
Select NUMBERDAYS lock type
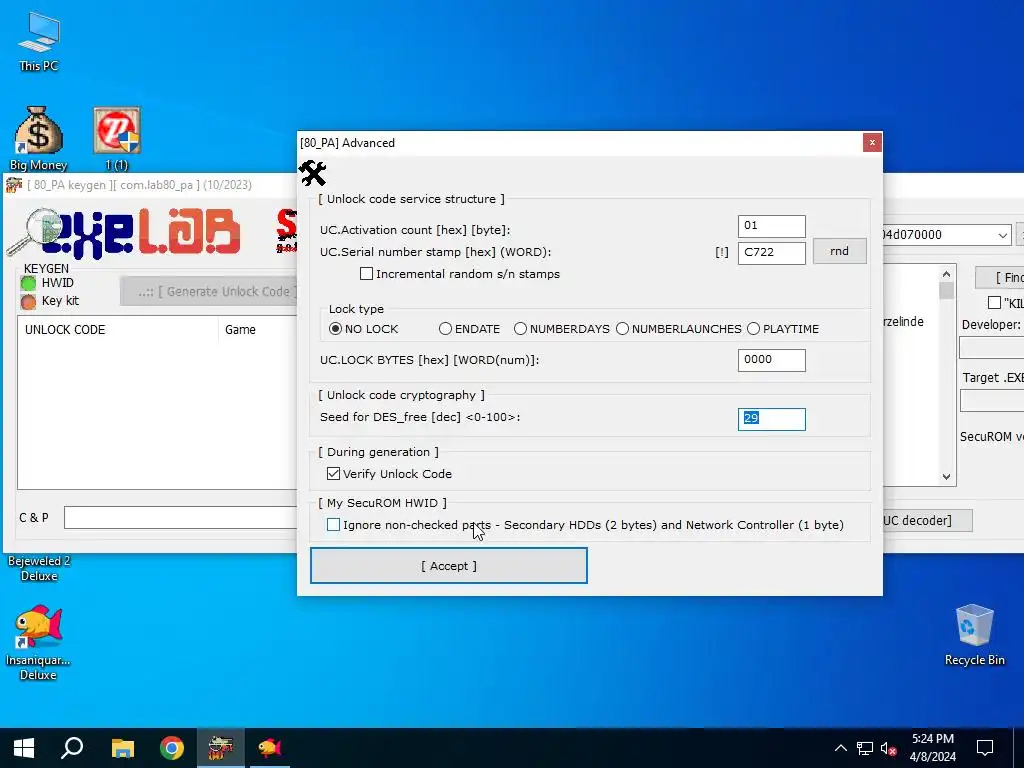point(520,328)
